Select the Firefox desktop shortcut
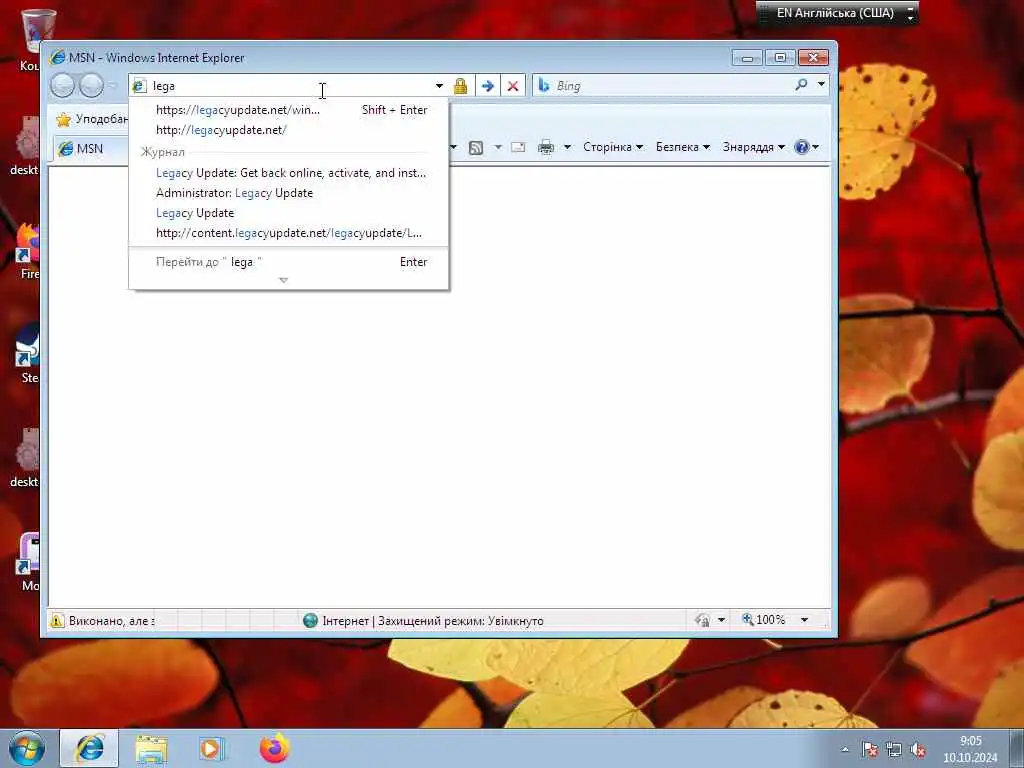 (29, 251)
